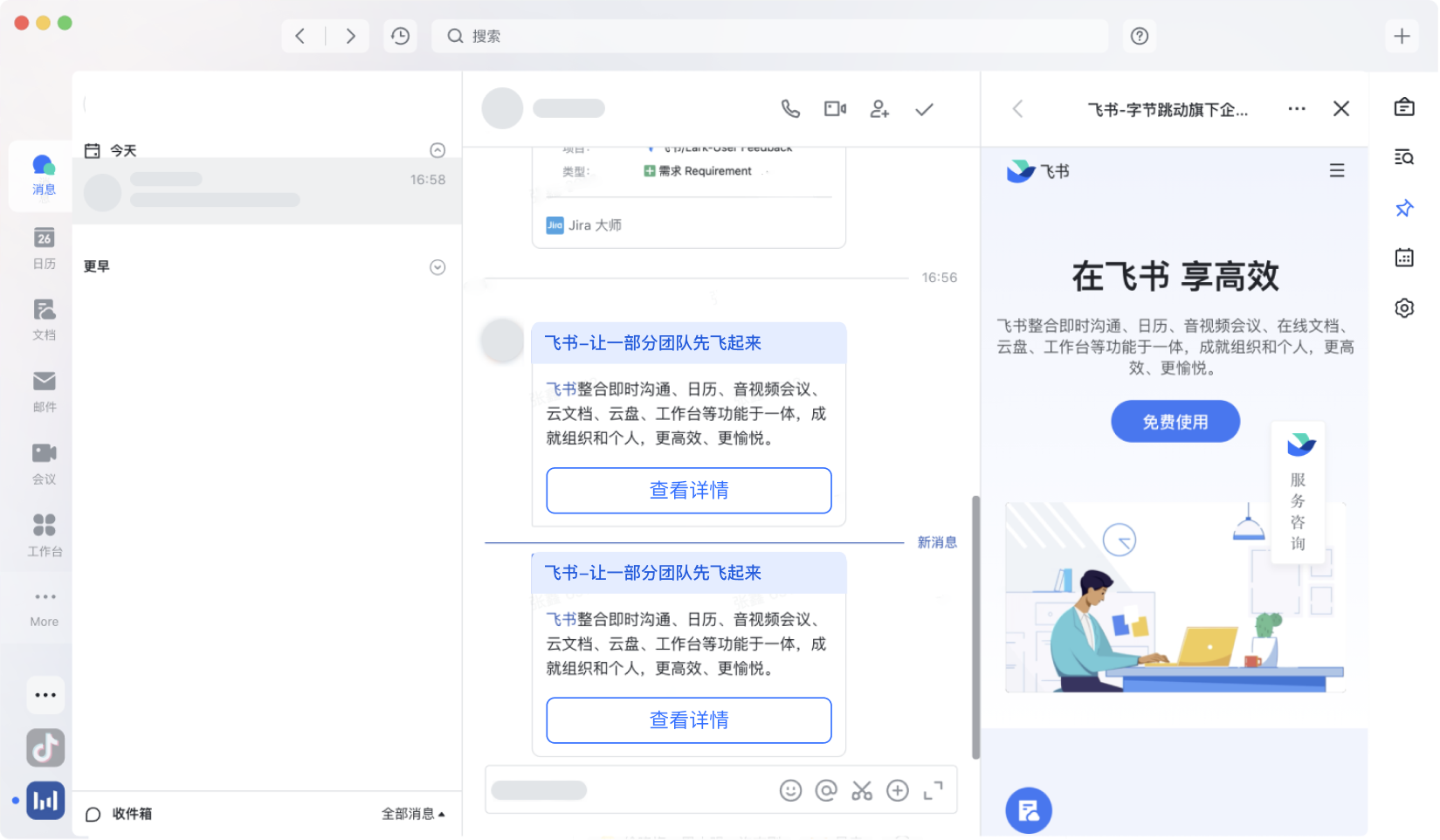Click the chat message scrollbar
1440x840 pixels.
tap(975, 627)
